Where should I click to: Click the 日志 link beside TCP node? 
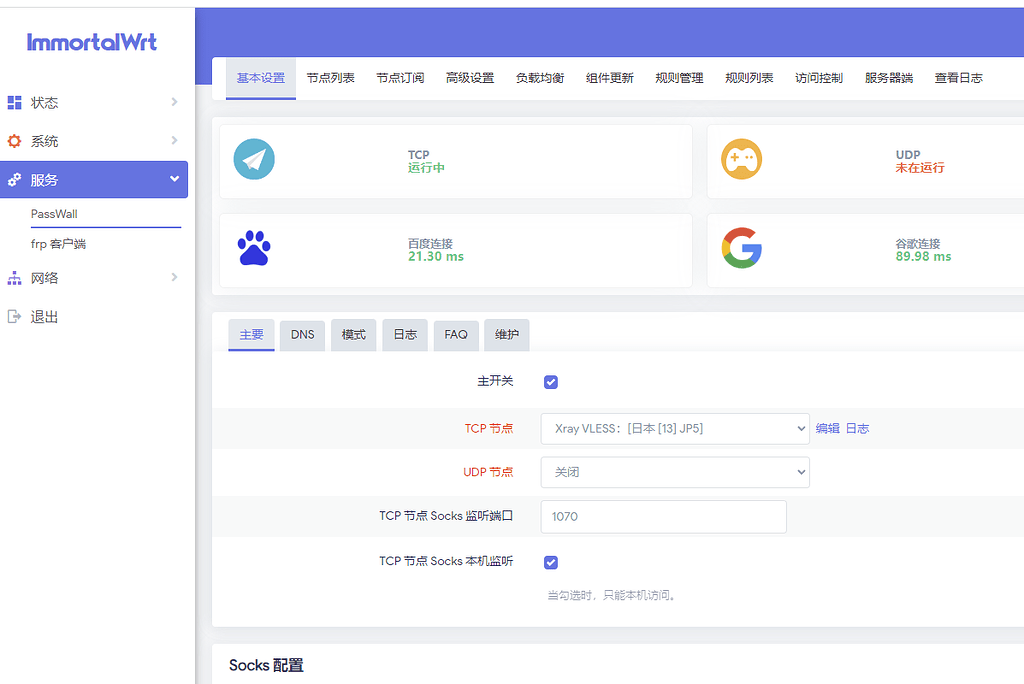857,429
